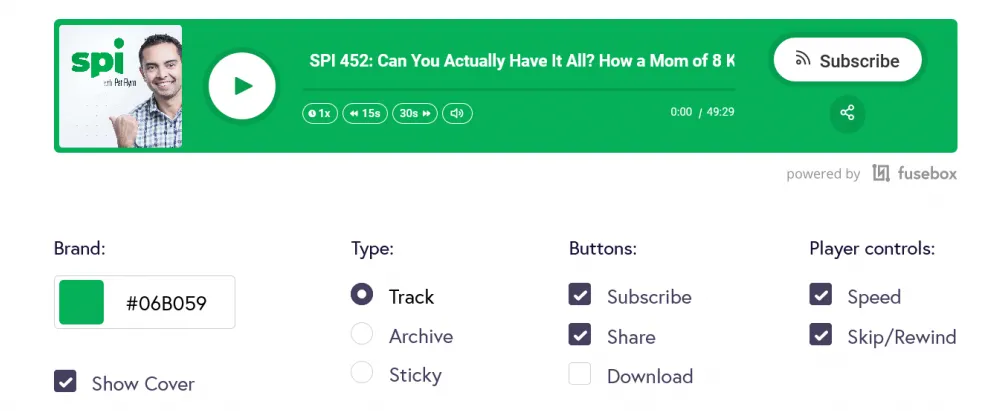Rewind 15 seconds in the player

365,113
